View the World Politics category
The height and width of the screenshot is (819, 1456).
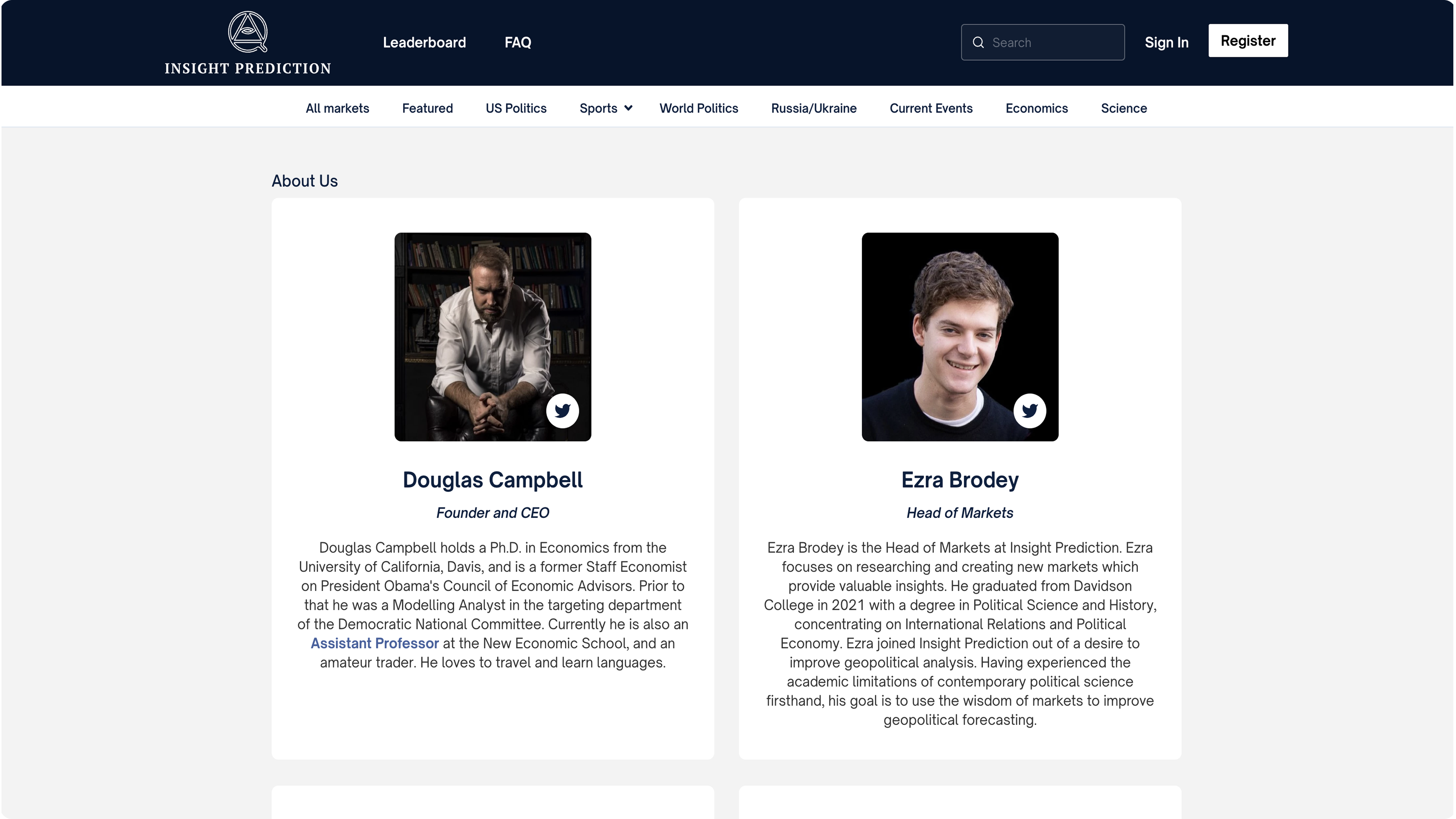[698, 108]
